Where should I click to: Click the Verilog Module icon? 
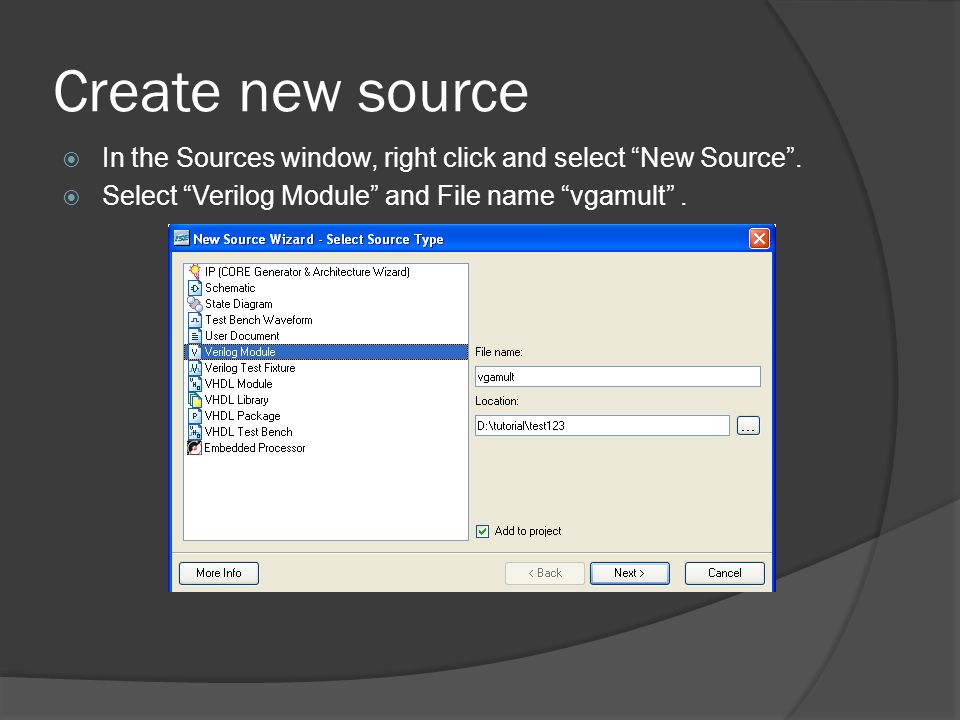[x=195, y=352]
